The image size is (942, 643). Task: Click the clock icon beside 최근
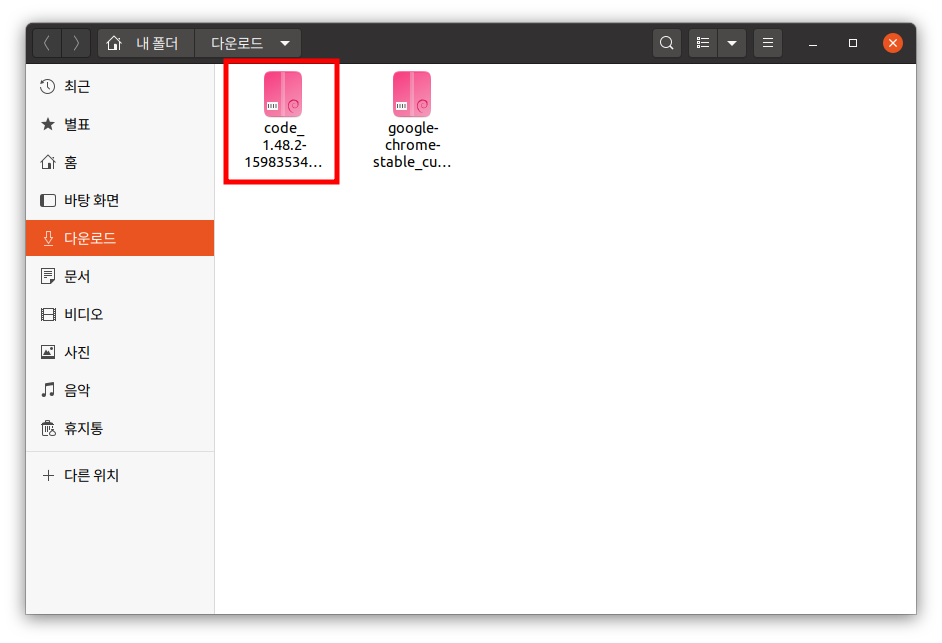(x=47, y=87)
